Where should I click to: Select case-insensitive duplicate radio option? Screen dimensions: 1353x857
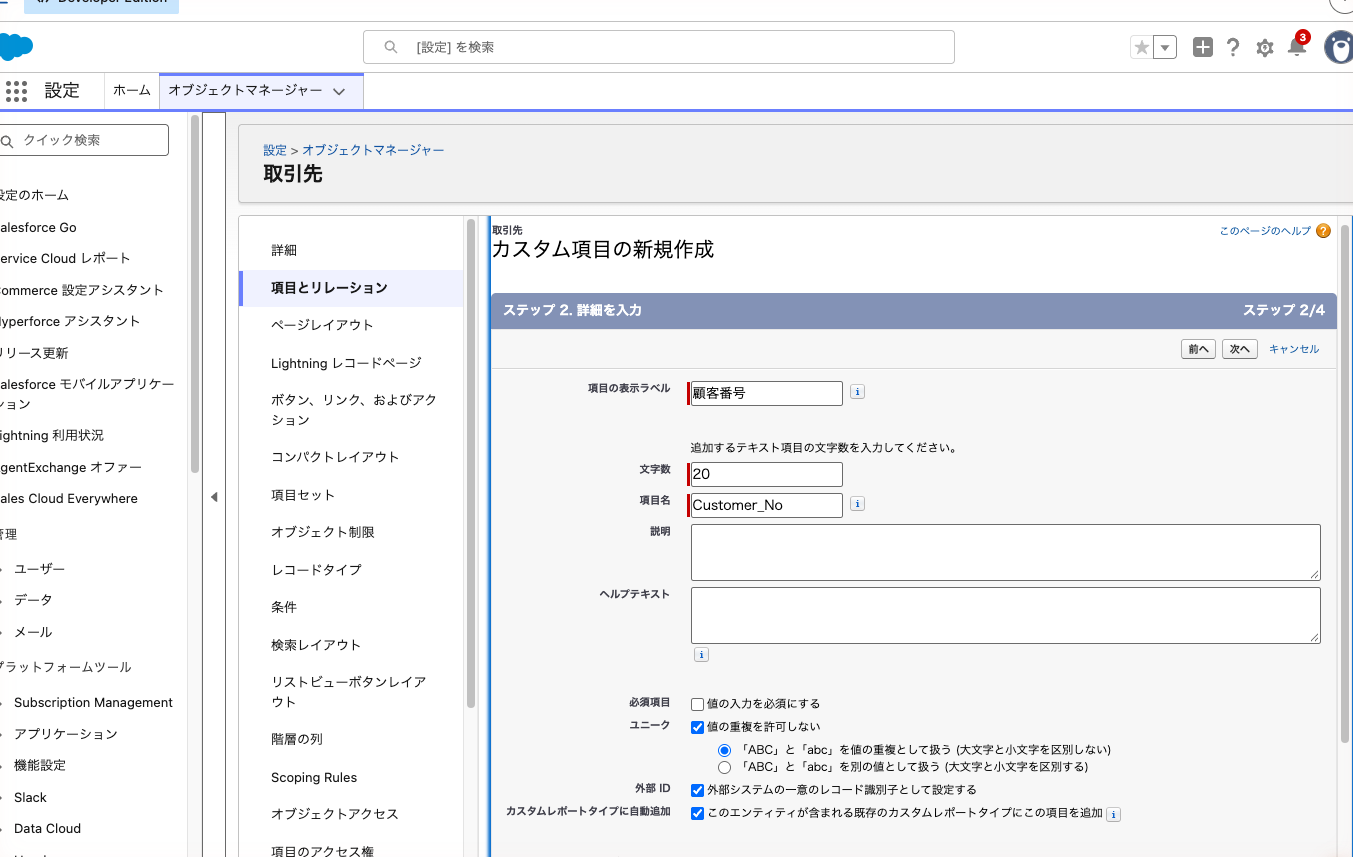point(725,749)
